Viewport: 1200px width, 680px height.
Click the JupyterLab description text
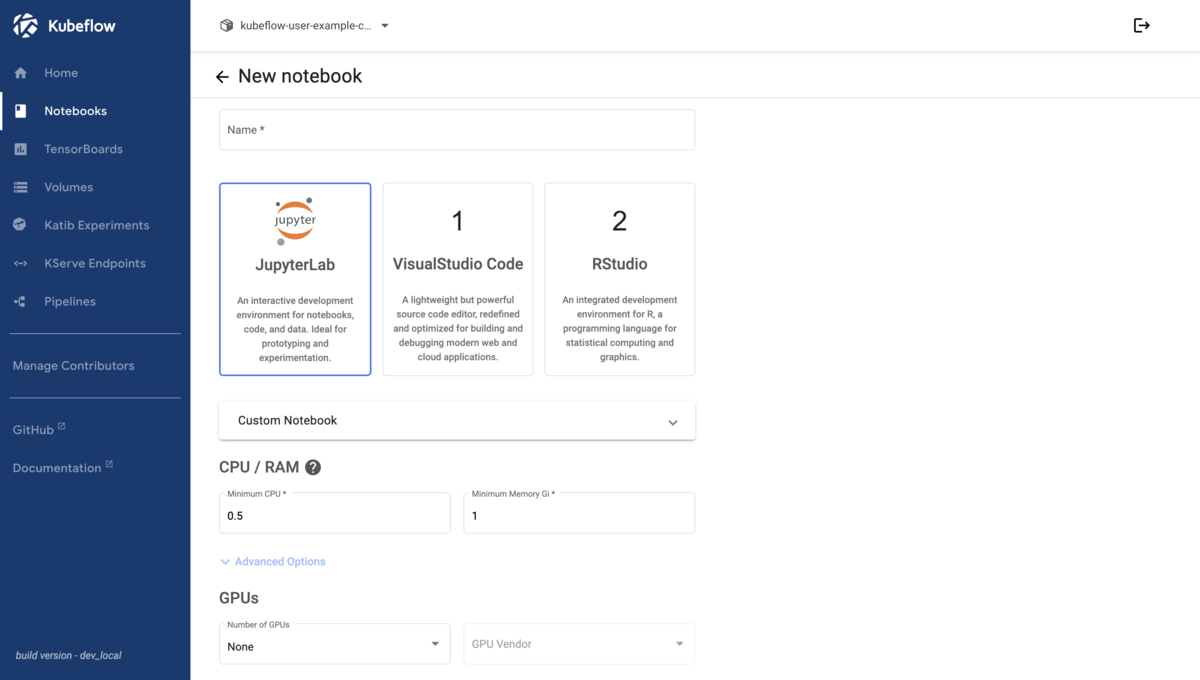295,329
